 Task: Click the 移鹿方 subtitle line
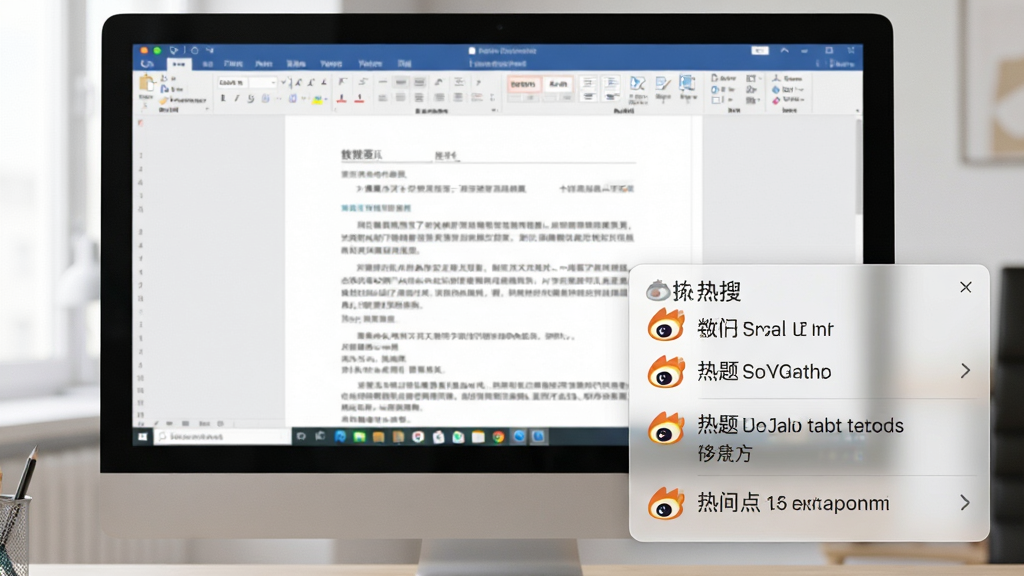point(724,453)
